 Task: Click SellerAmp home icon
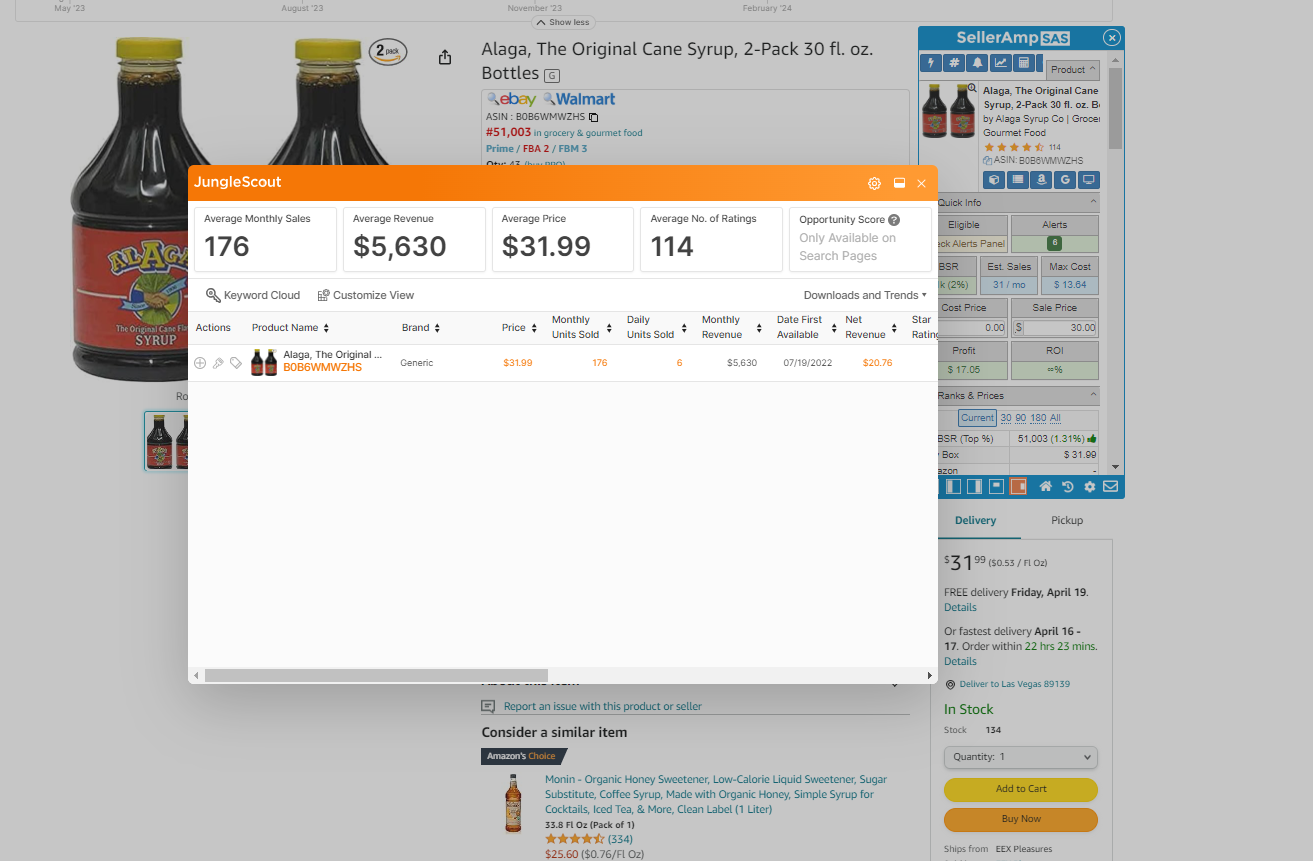[1045, 487]
